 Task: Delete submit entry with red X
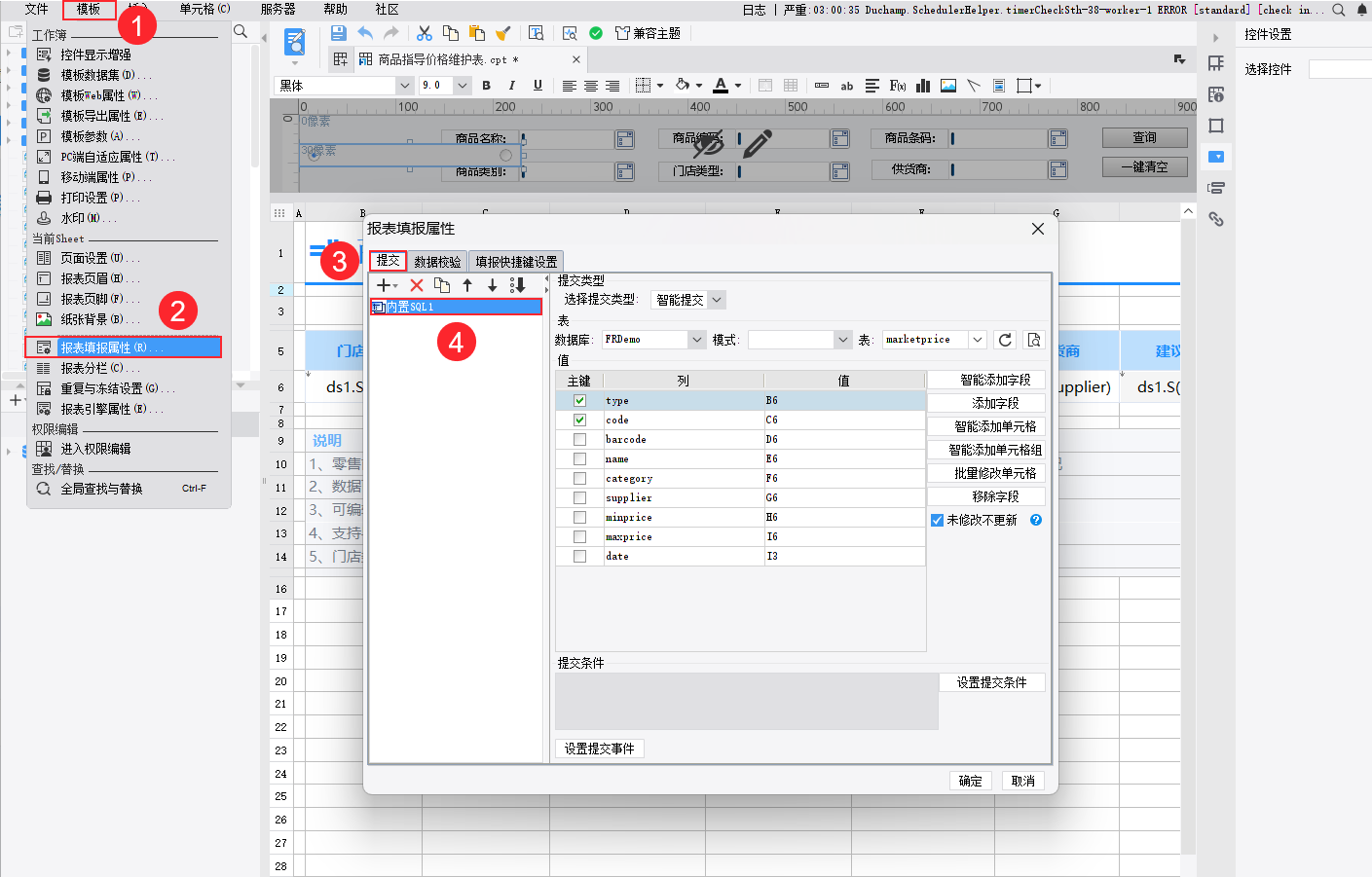point(417,285)
